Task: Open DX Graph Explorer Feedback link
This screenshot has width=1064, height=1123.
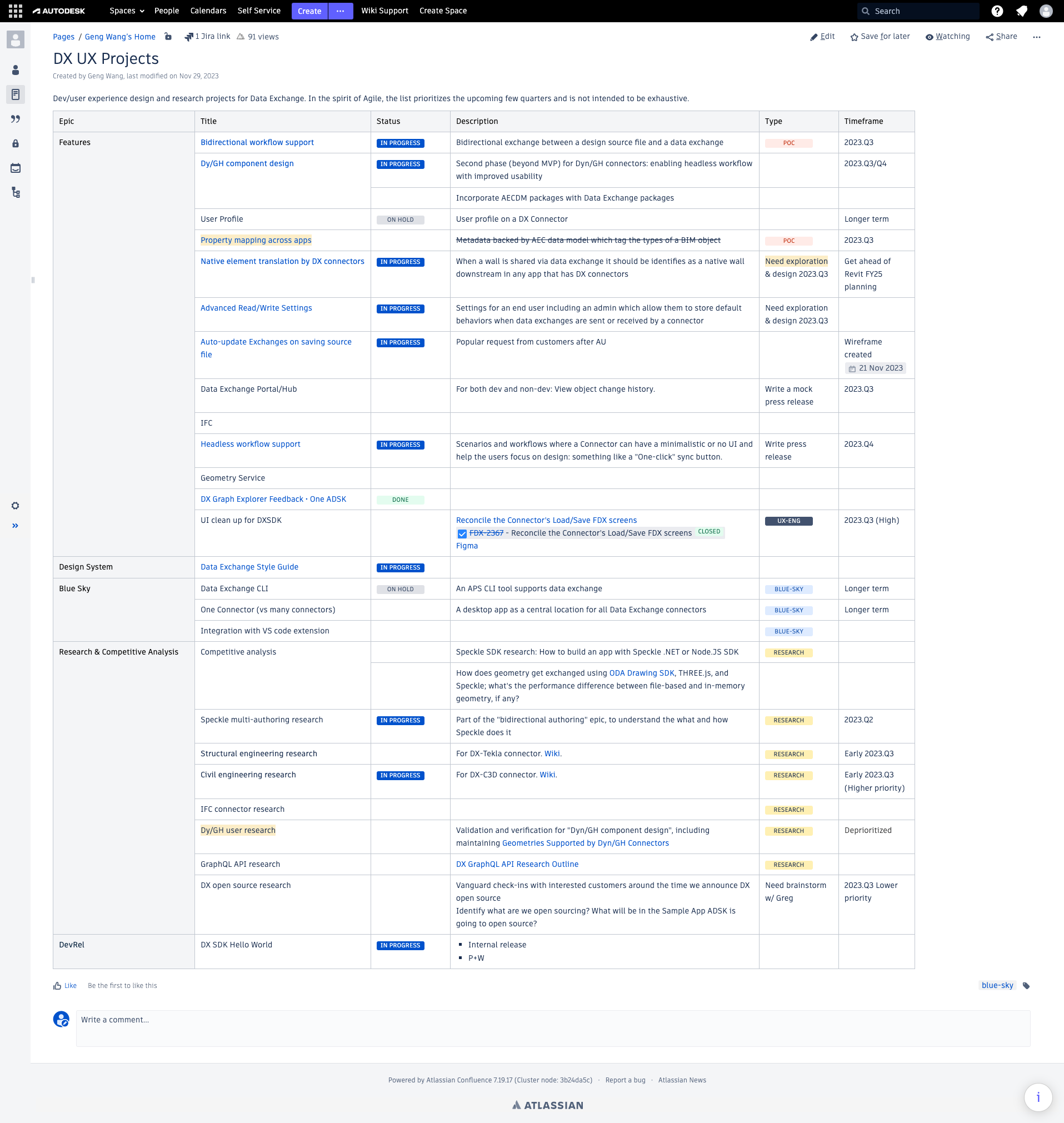Action: pyautogui.click(x=273, y=499)
